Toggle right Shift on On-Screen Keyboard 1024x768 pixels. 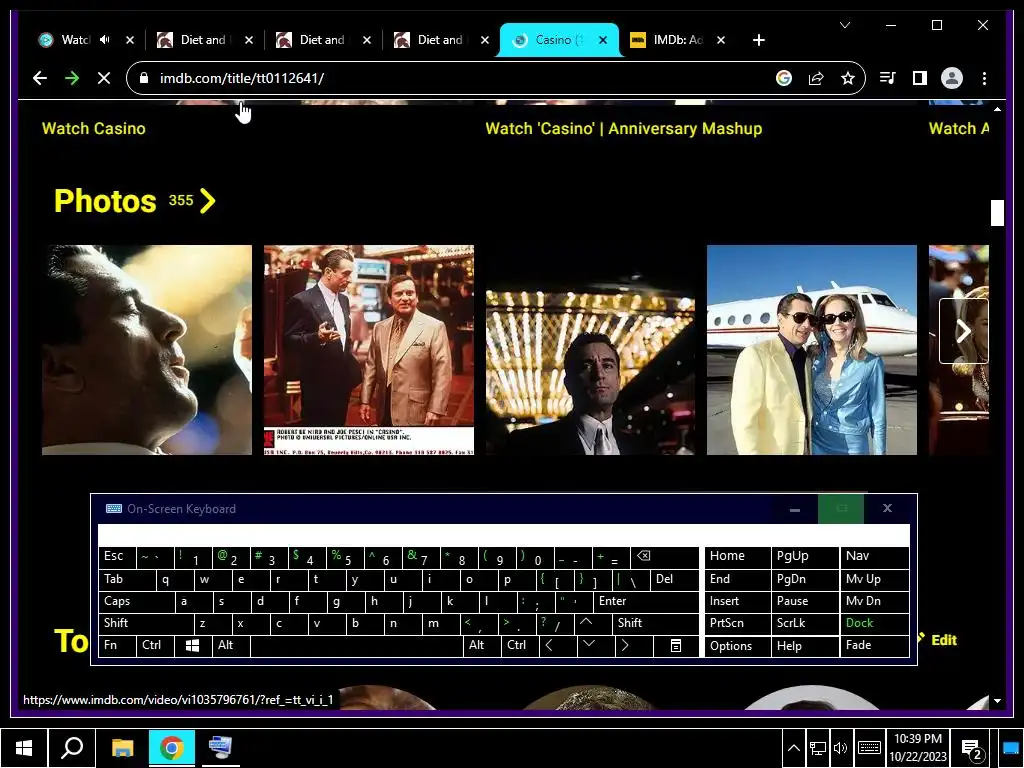(655, 624)
